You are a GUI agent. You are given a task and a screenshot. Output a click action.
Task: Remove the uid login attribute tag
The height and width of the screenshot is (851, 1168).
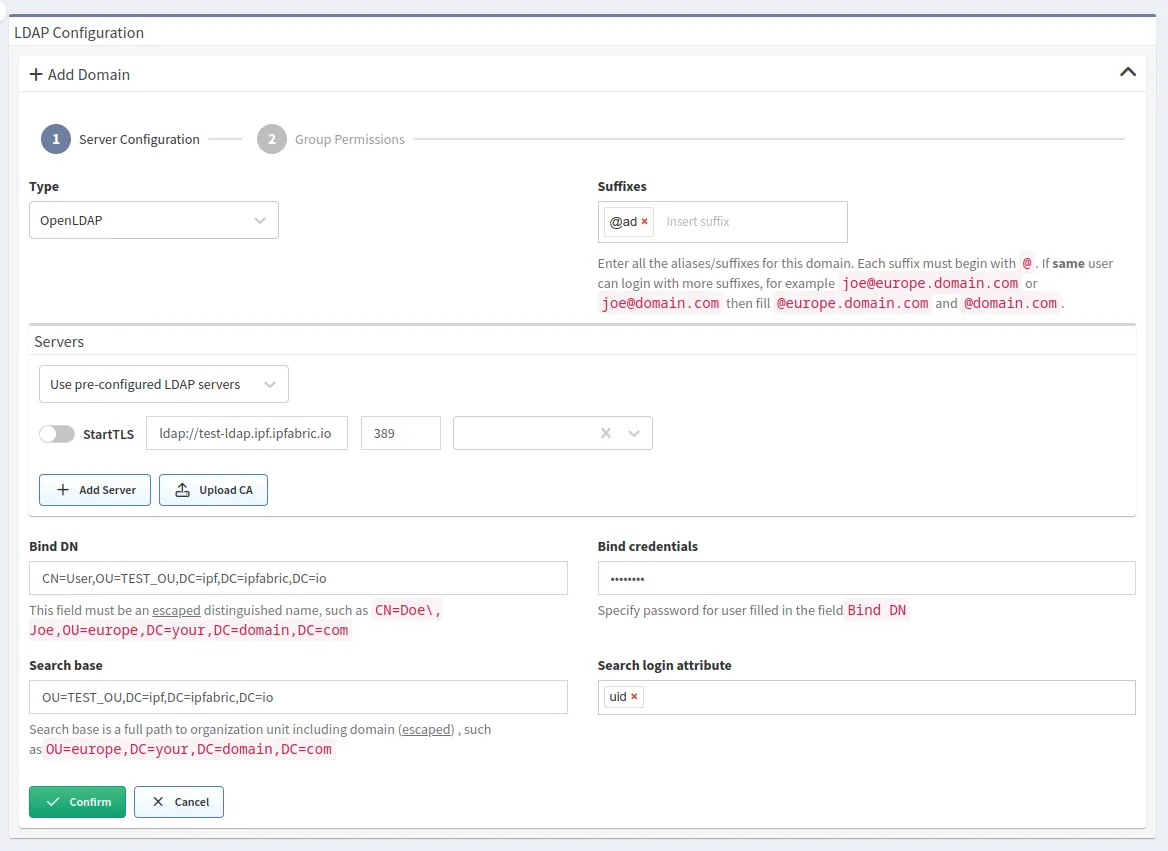coord(634,697)
